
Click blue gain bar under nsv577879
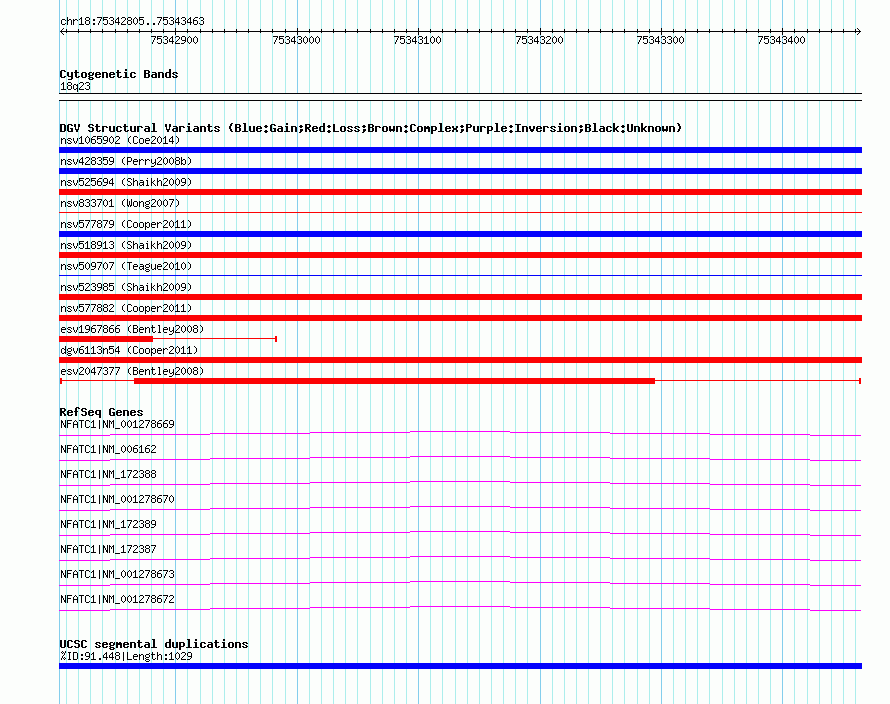460,234
